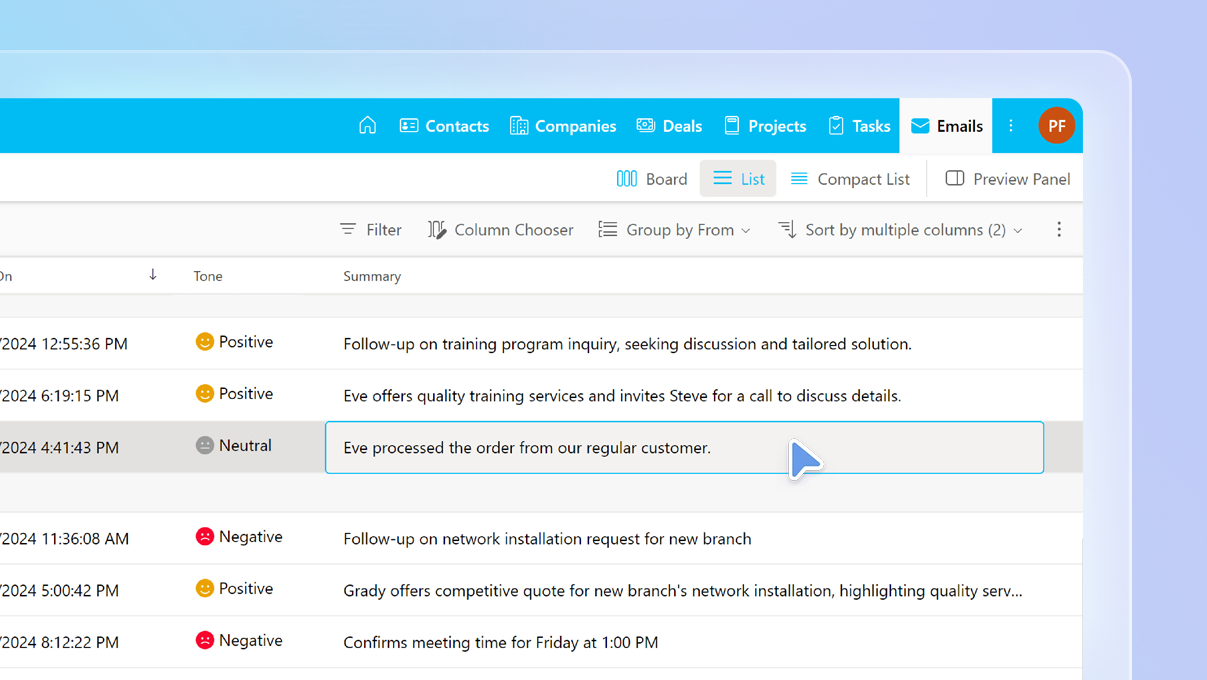Click the PF profile avatar
1207x680 pixels.
1057,125
